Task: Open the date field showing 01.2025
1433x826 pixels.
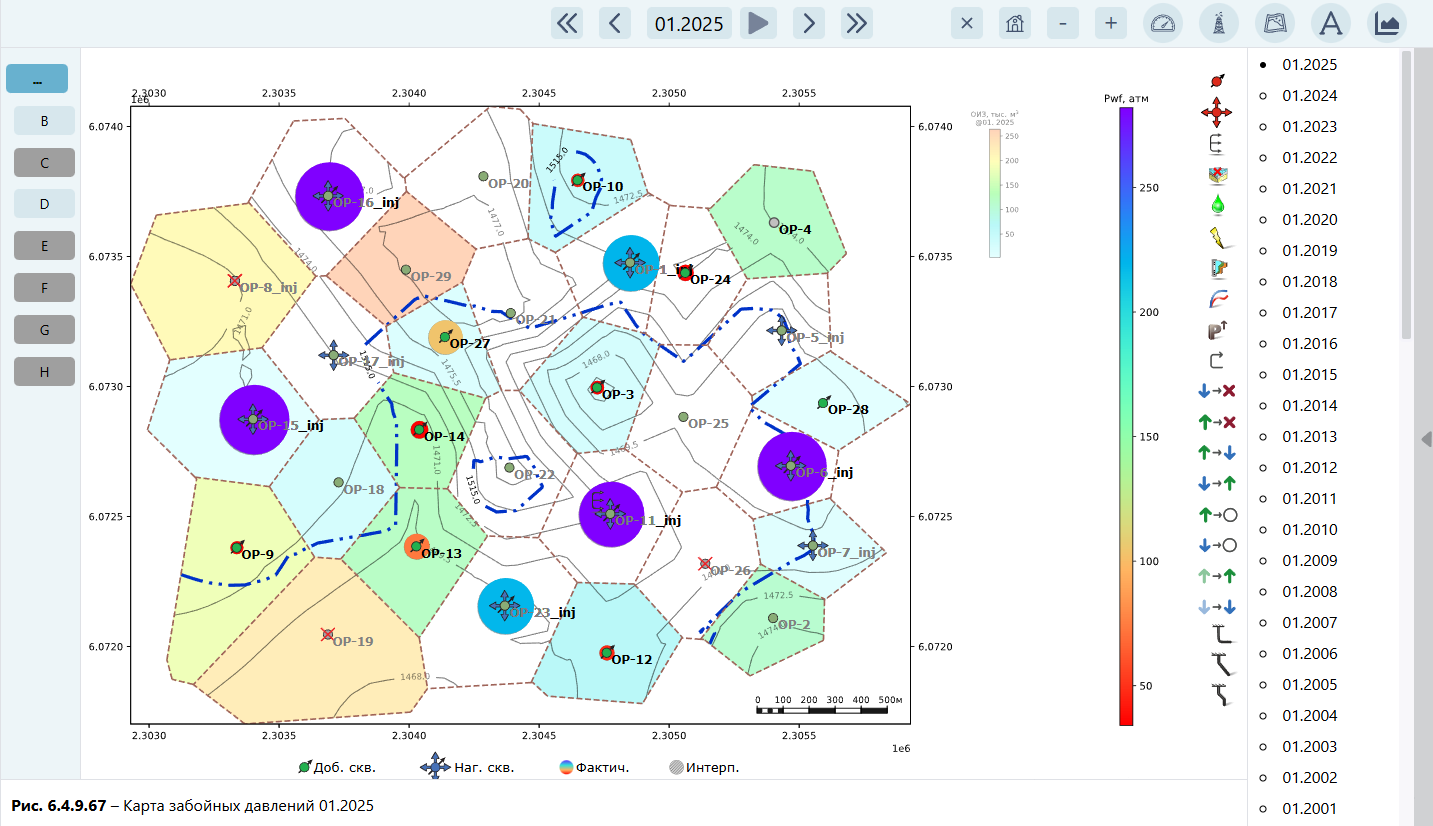Action: coord(689,23)
